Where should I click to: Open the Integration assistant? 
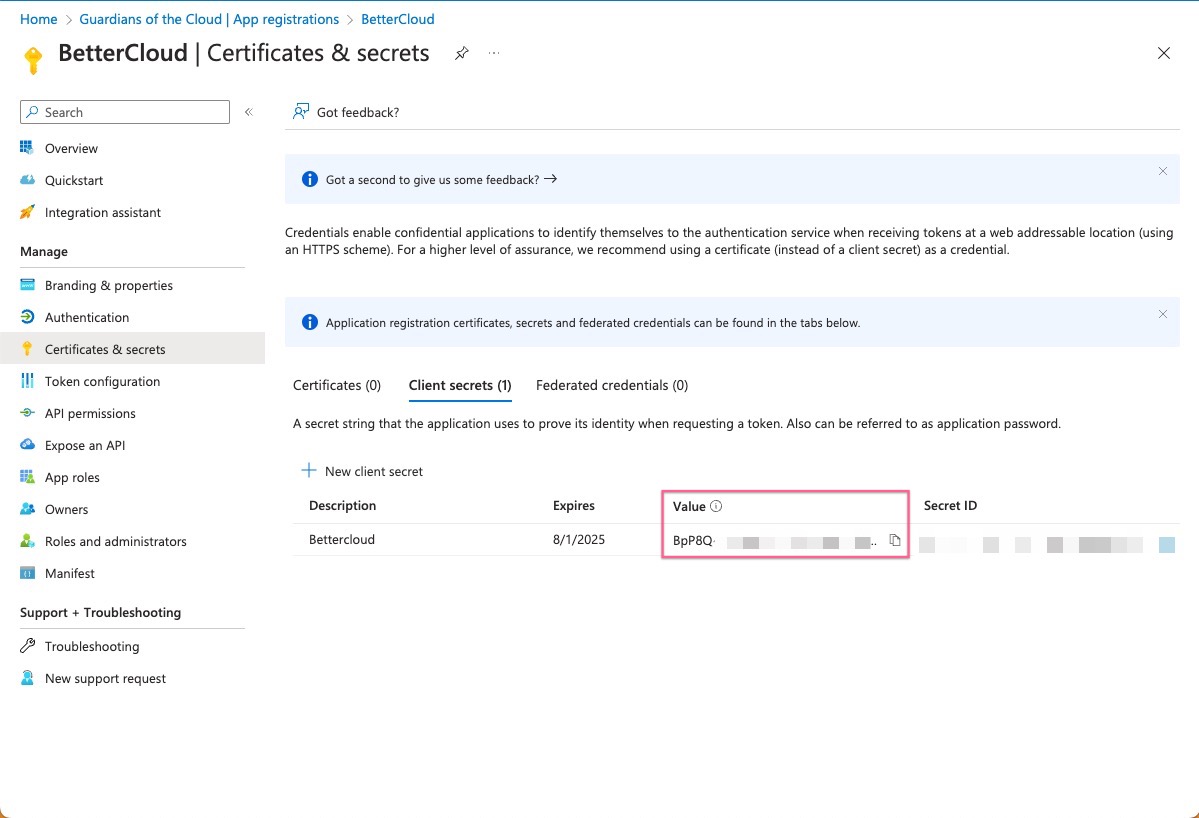pos(104,212)
